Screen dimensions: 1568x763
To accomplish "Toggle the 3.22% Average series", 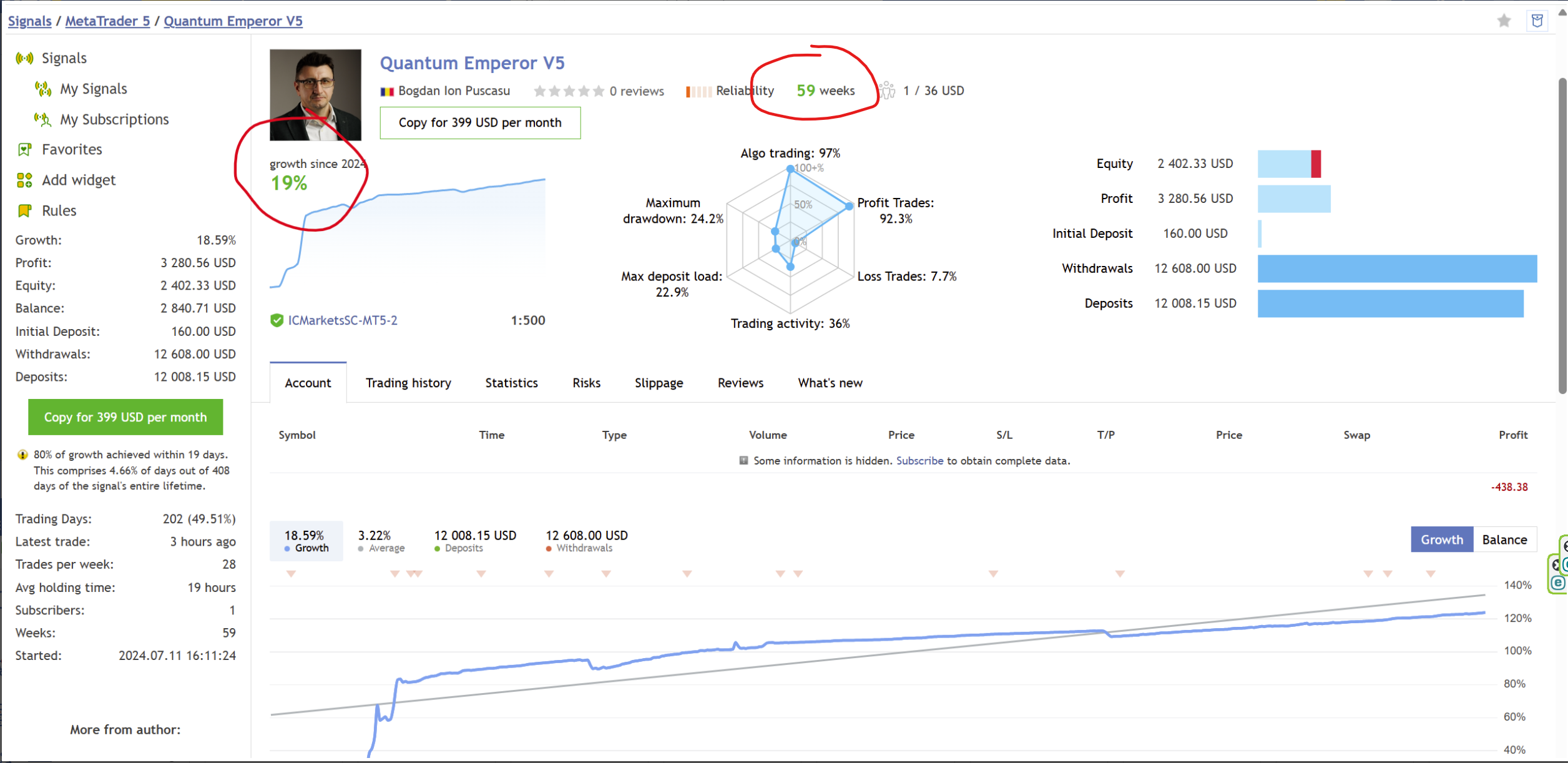I will pos(381,541).
